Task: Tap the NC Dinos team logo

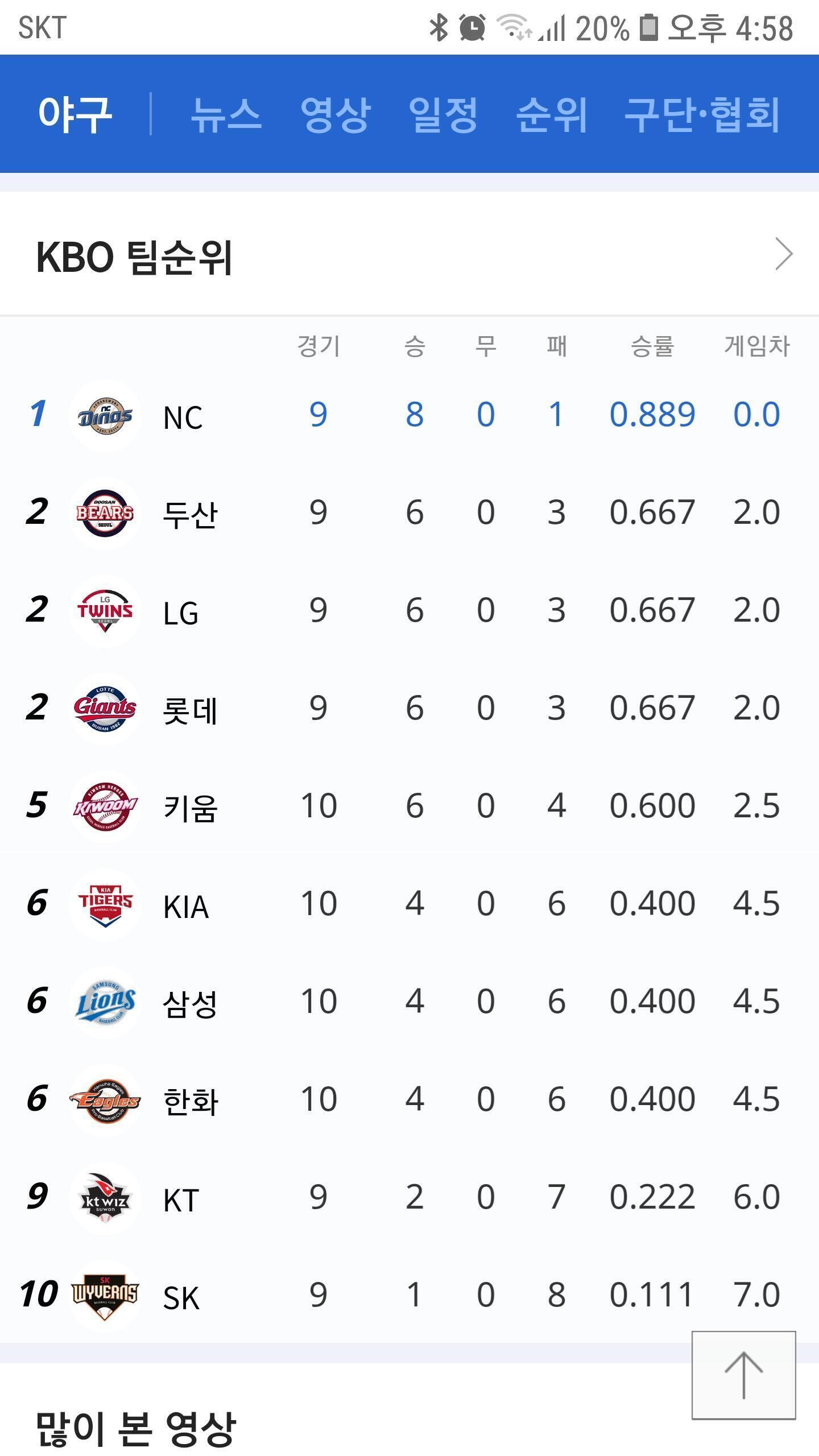Action: (105, 416)
